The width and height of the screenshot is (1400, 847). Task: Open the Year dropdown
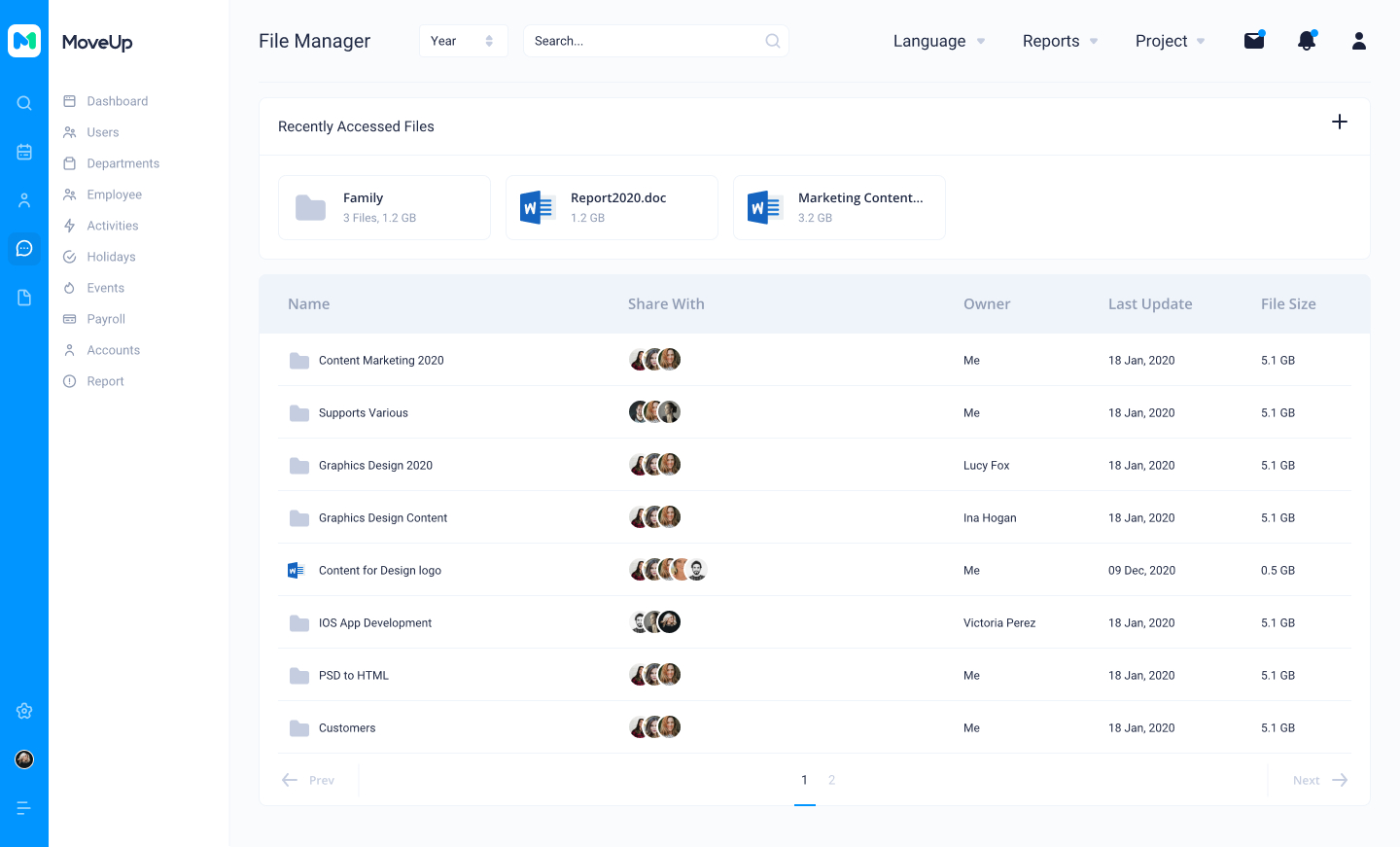[x=464, y=41]
